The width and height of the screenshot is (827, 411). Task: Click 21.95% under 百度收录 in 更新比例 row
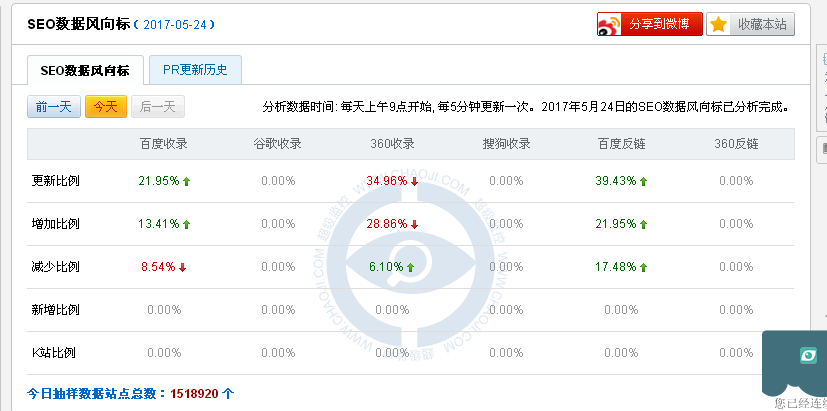(159, 181)
